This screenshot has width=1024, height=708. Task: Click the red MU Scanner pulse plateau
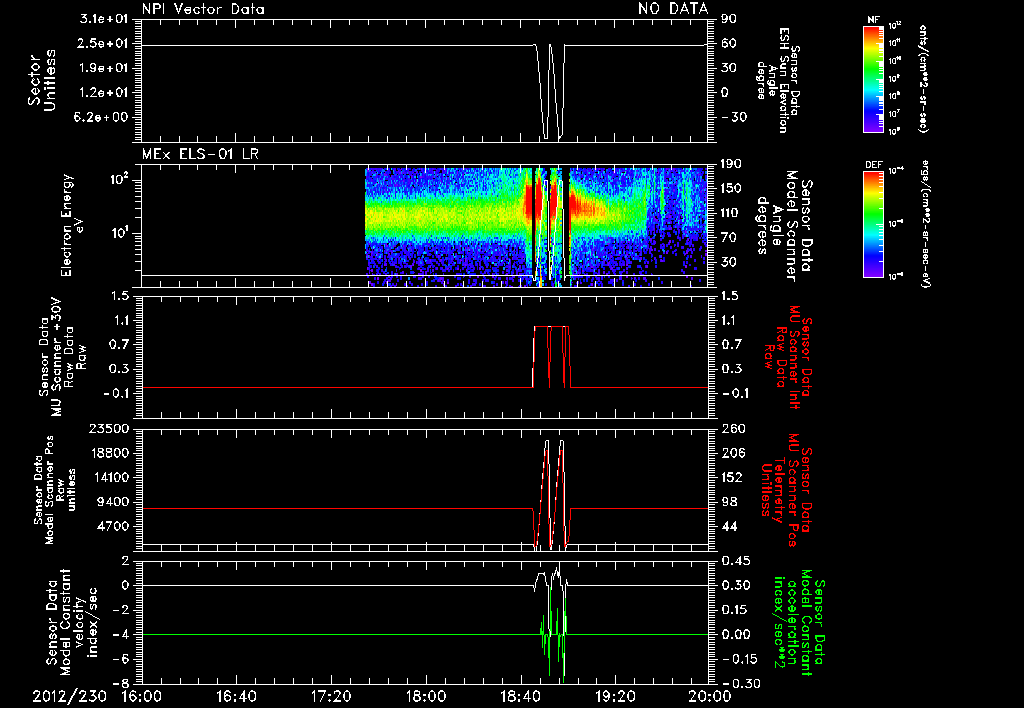pos(552,327)
